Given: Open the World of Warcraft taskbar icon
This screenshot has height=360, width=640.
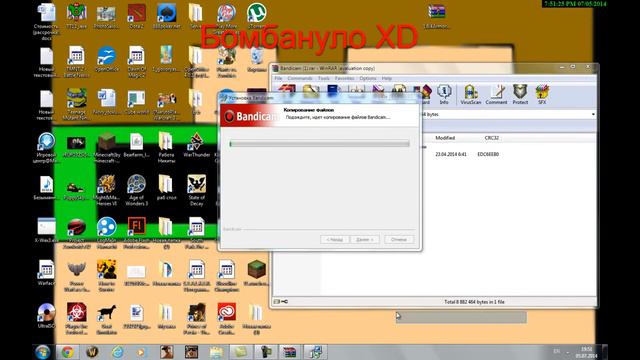Looking at the screenshot, I should pos(92,352).
